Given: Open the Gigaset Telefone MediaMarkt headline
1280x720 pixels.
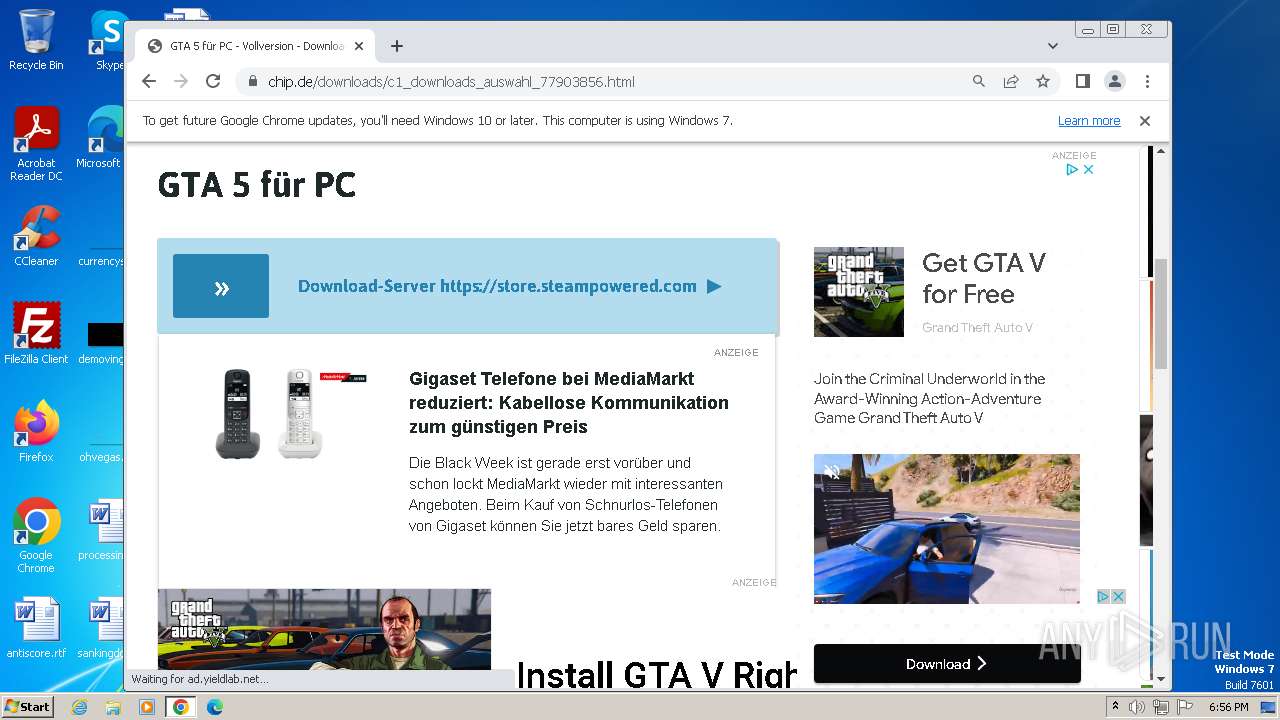Looking at the screenshot, I should pyautogui.click(x=569, y=403).
